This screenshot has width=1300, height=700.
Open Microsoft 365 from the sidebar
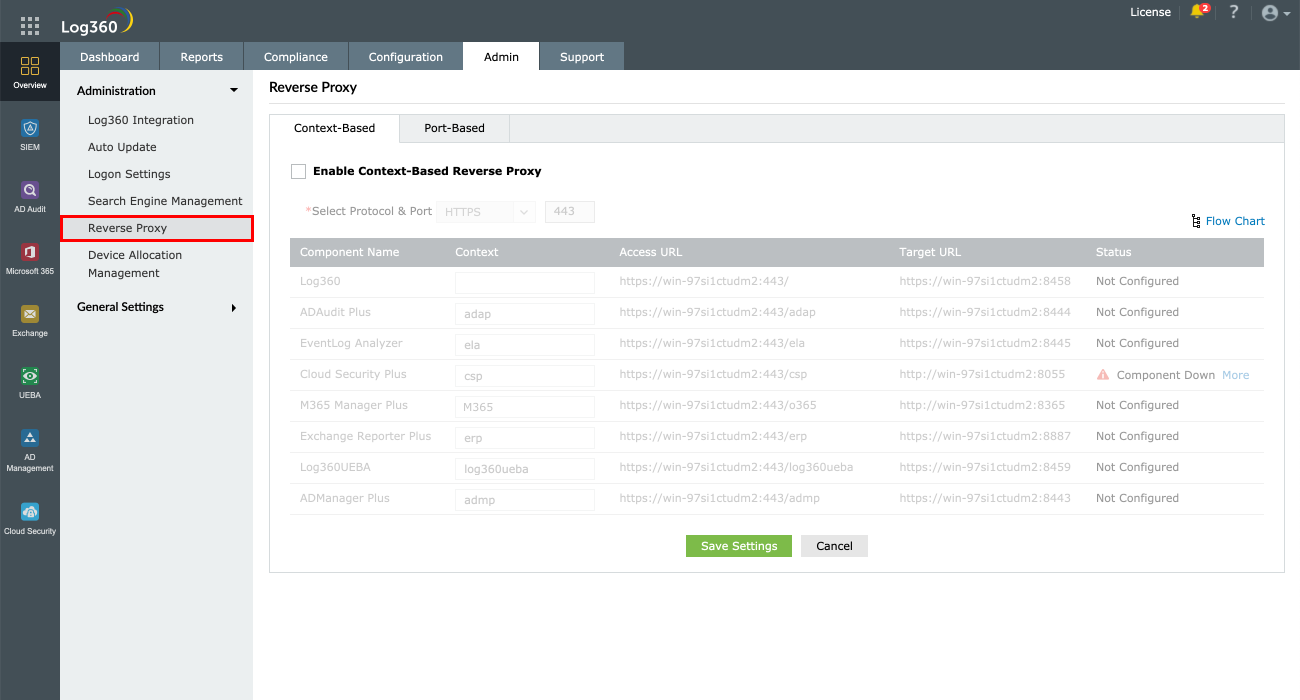point(30,259)
